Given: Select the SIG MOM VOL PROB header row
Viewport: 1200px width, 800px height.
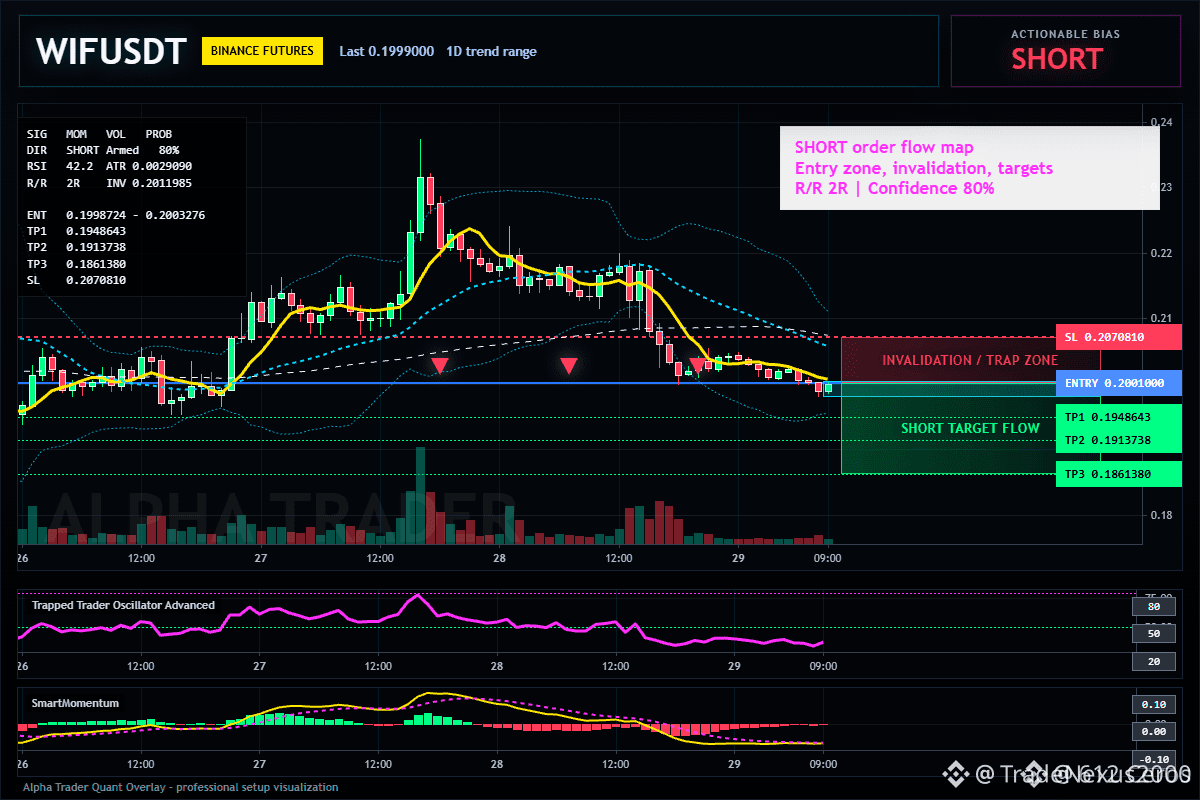Looking at the screenshot, I should coord(99,133).
